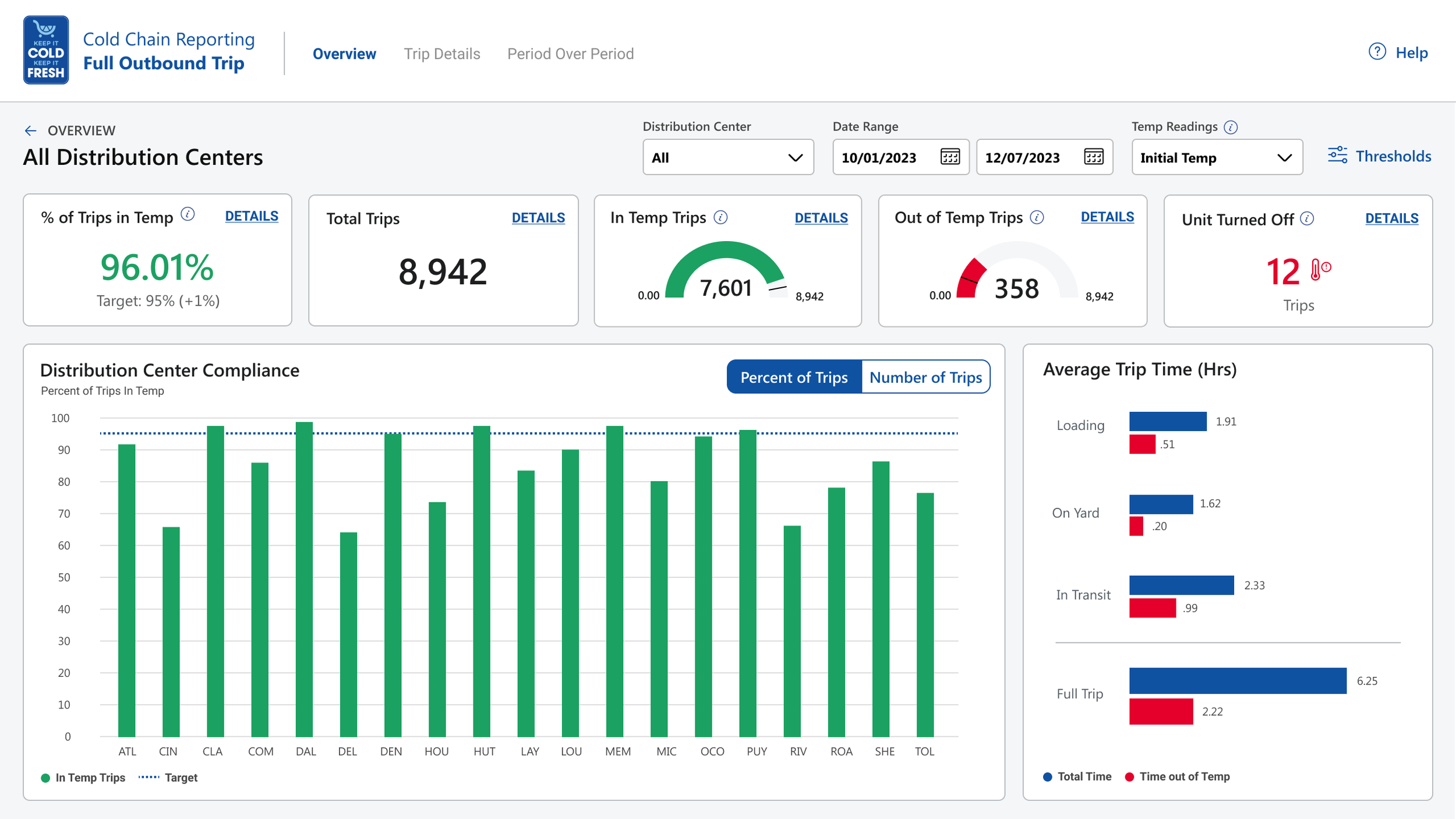Open DETAILS link on Unit Turned Off card

(x=1391, y=218)
